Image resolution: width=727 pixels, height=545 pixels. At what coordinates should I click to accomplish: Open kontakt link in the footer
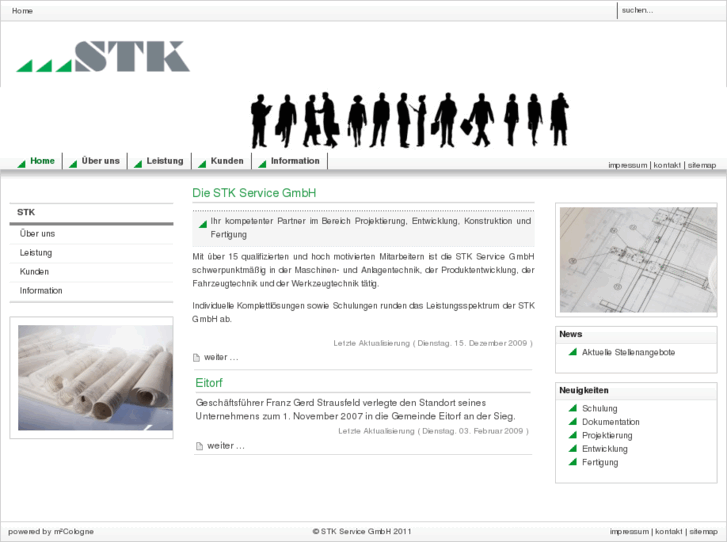pyautogui.click(x=669, y=532)
